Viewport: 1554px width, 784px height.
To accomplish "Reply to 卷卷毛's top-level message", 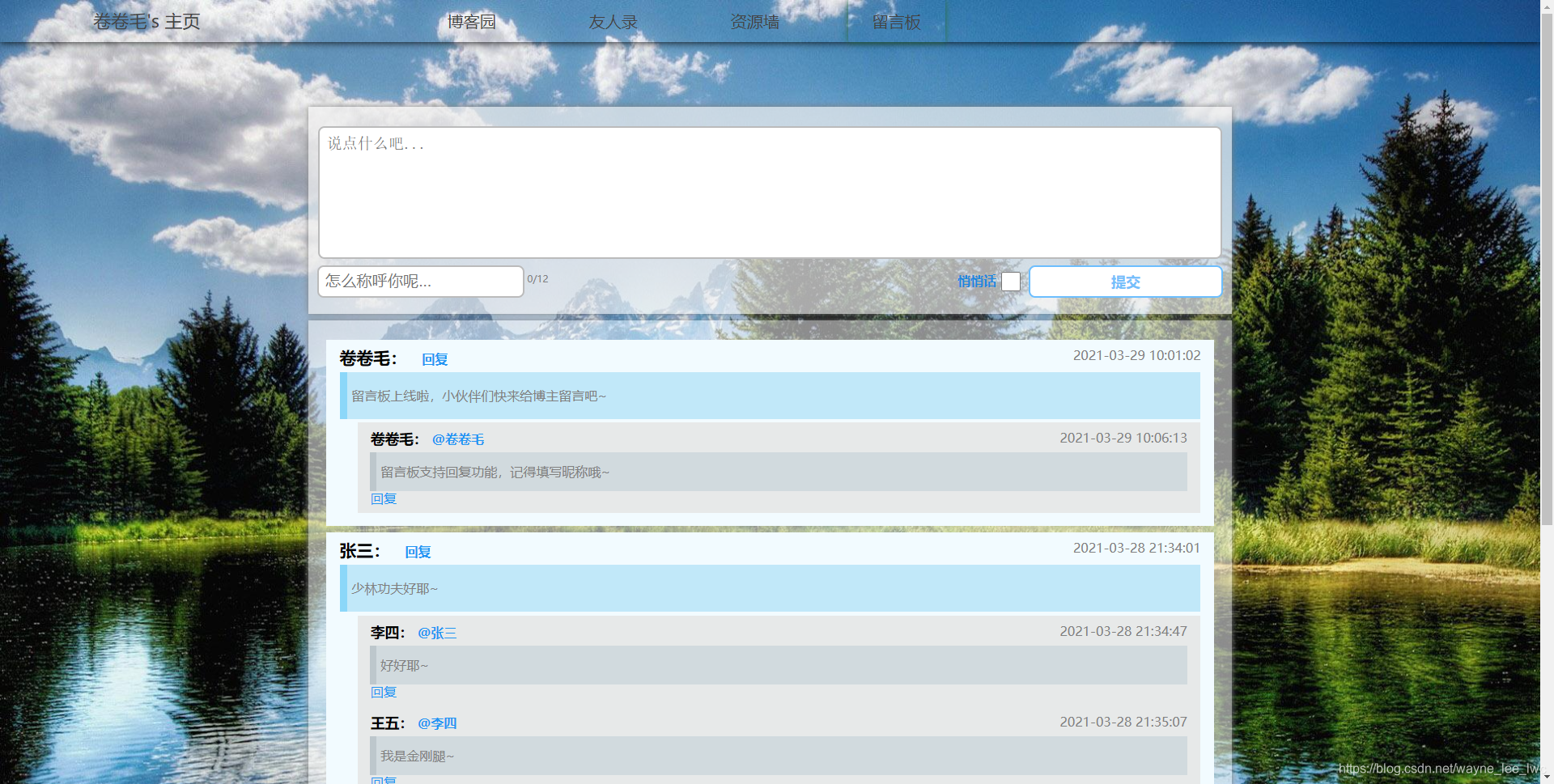I will click(435, 359).
